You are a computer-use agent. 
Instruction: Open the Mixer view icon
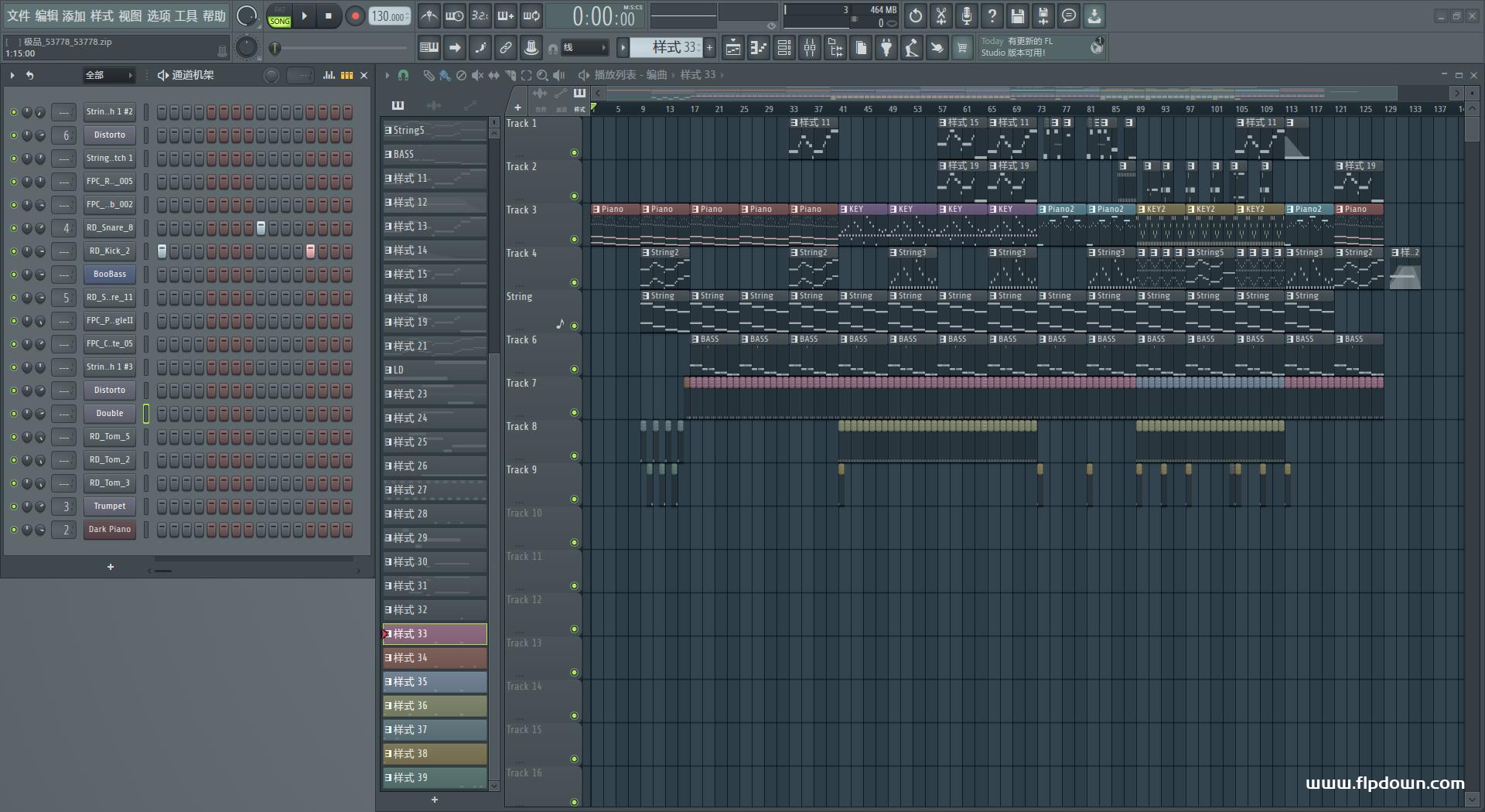pos(810,48)
